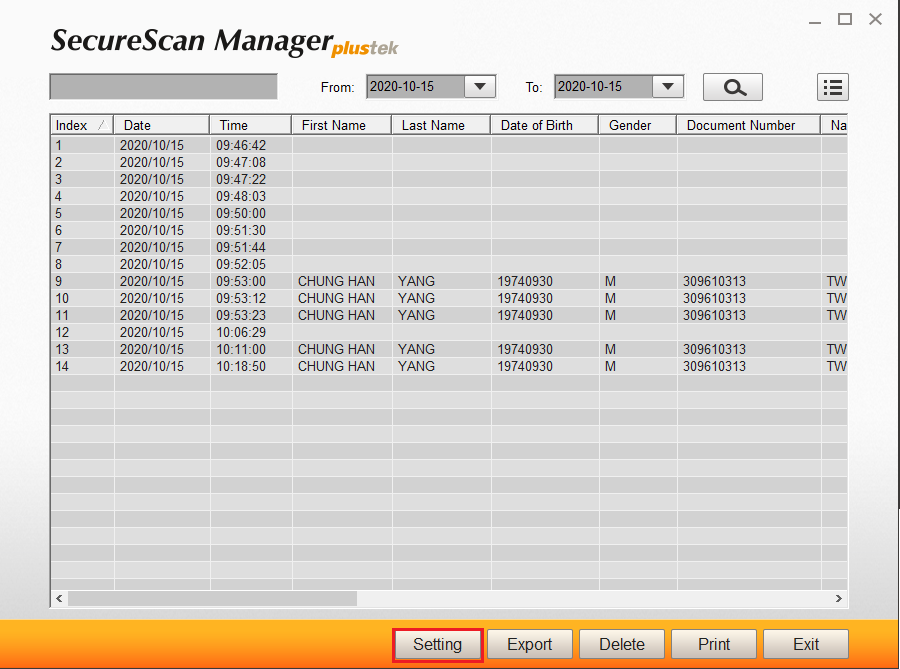Click the magnifier search button
The width and height of the screenshot is (900, 669).
click(732, 87)
